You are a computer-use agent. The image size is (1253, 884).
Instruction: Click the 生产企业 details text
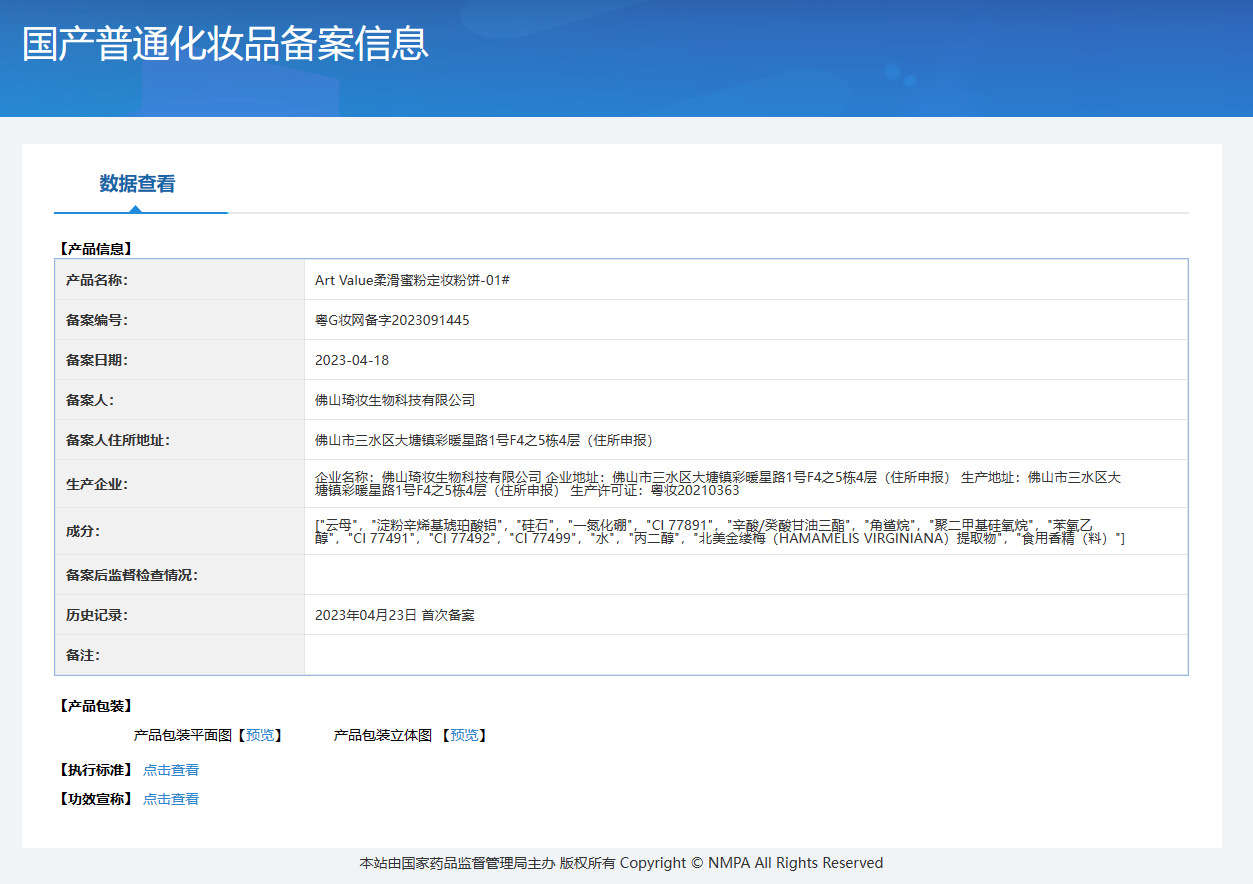pyautogui.click(x=718, y=484)
